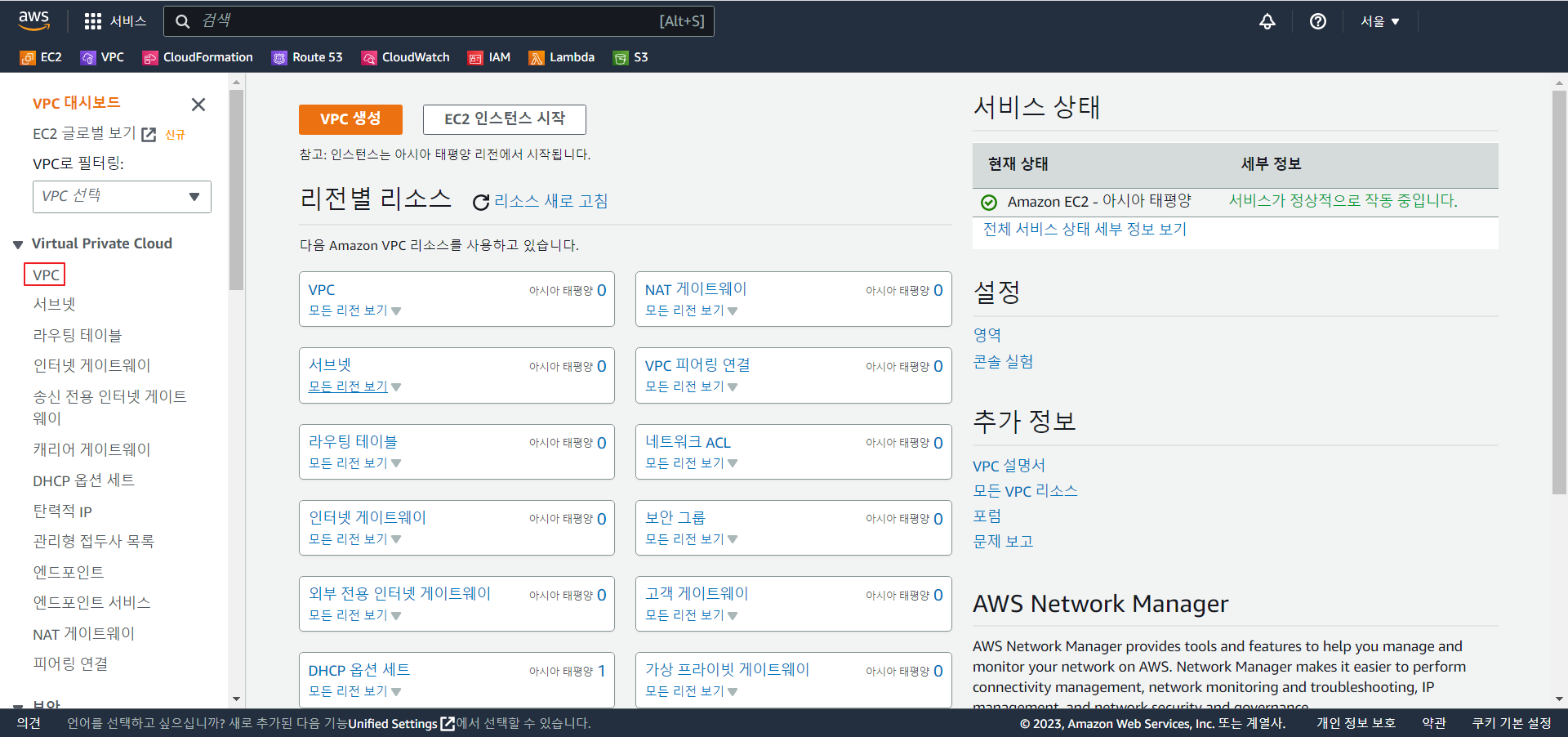Open CloudFormation shortcut in favorites bar
This screenshot has height=737, width=1568.
click(198, 57)
